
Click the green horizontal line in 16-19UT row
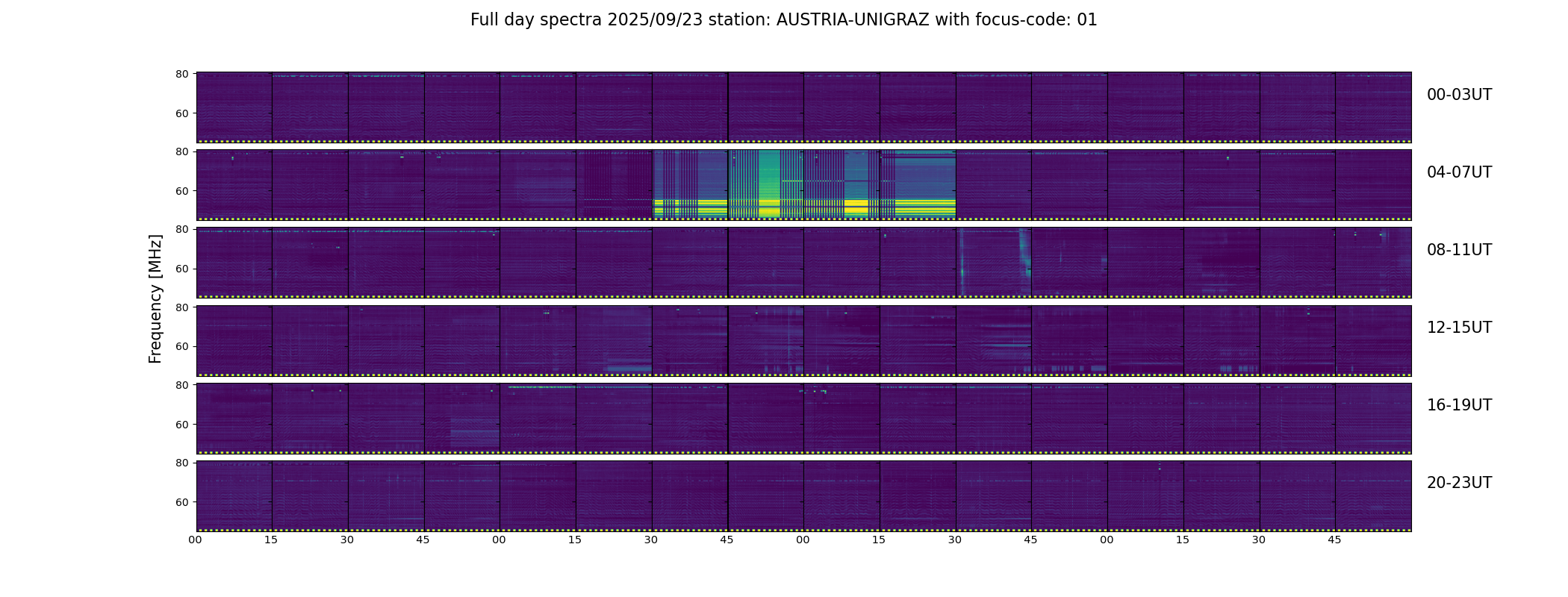tap(542, 387)
